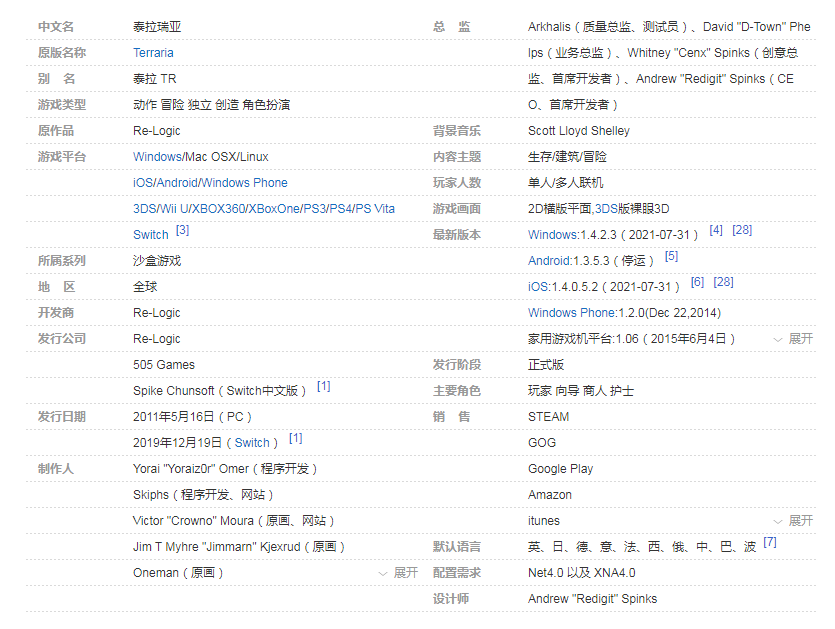835x629 pixels.
Task: Open reference [28] beside Windows version
Action: tap(742, 230)
